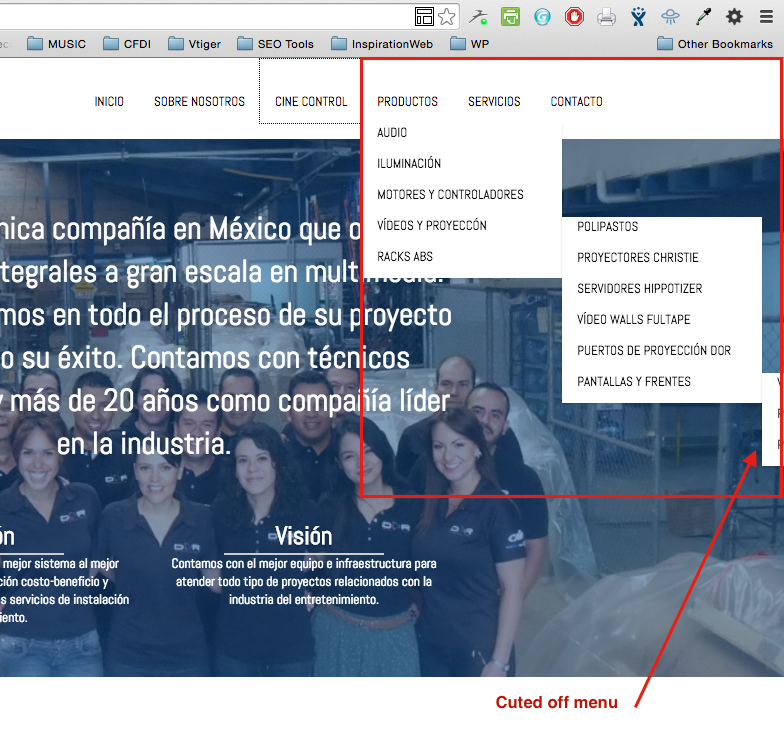Screen dimensions: 784x743
Task: Choose VÍDEO WALLS FULTAPE option
Action: pyautogui.click(x=633, y=319)
